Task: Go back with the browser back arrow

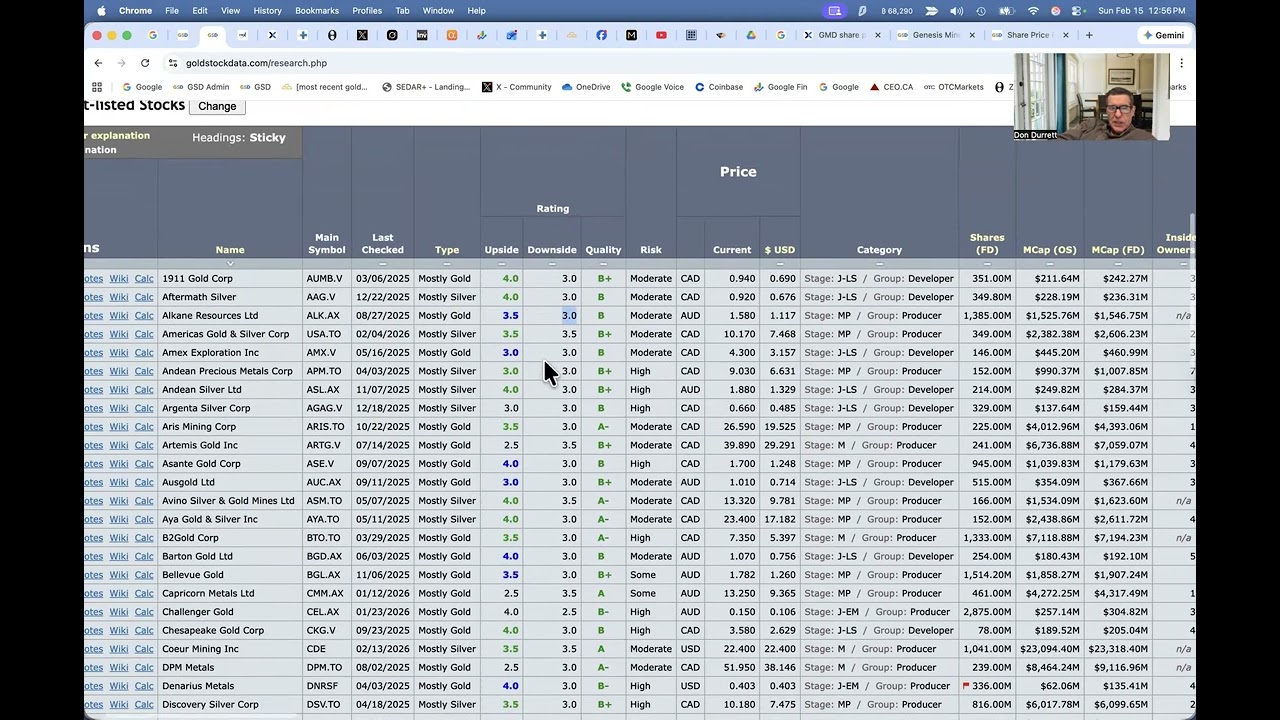Action: (x=98, y=63)
